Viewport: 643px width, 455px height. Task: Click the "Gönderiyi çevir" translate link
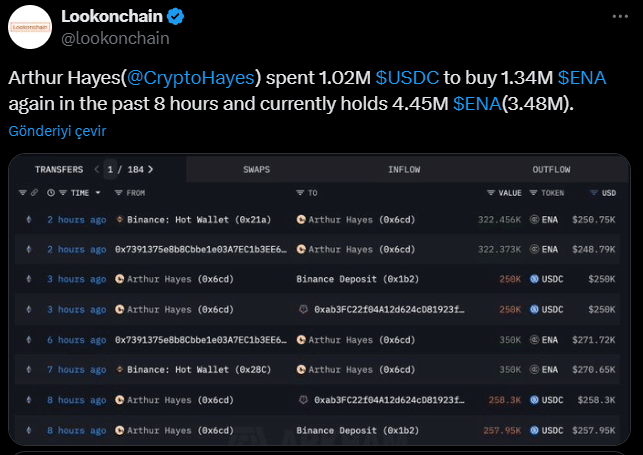point(57,131)
